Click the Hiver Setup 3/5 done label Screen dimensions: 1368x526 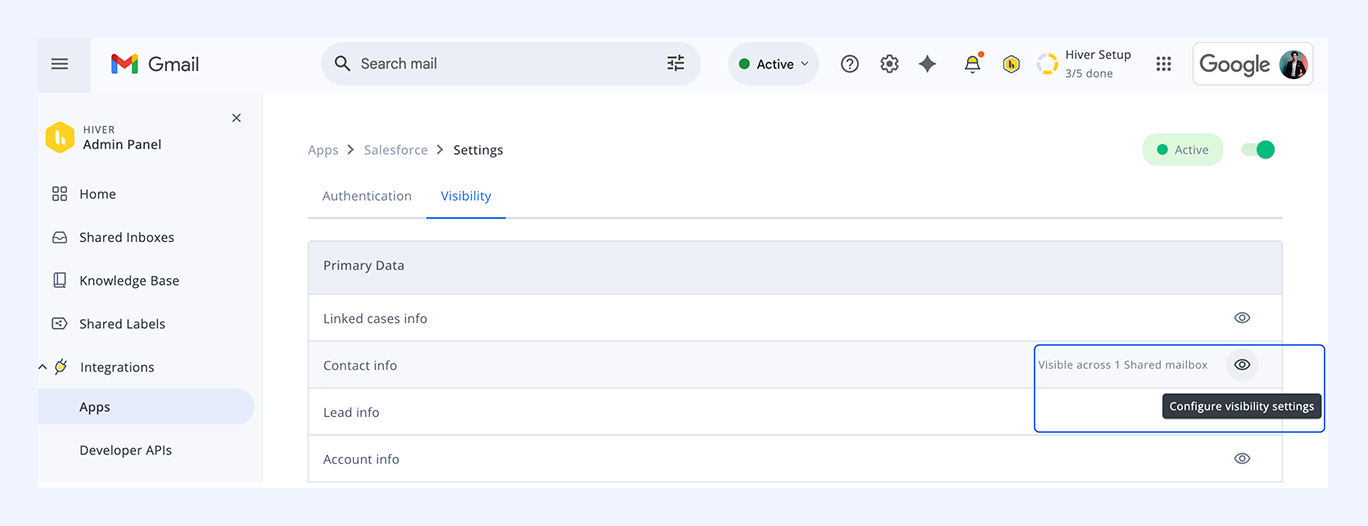point(1098,64)
